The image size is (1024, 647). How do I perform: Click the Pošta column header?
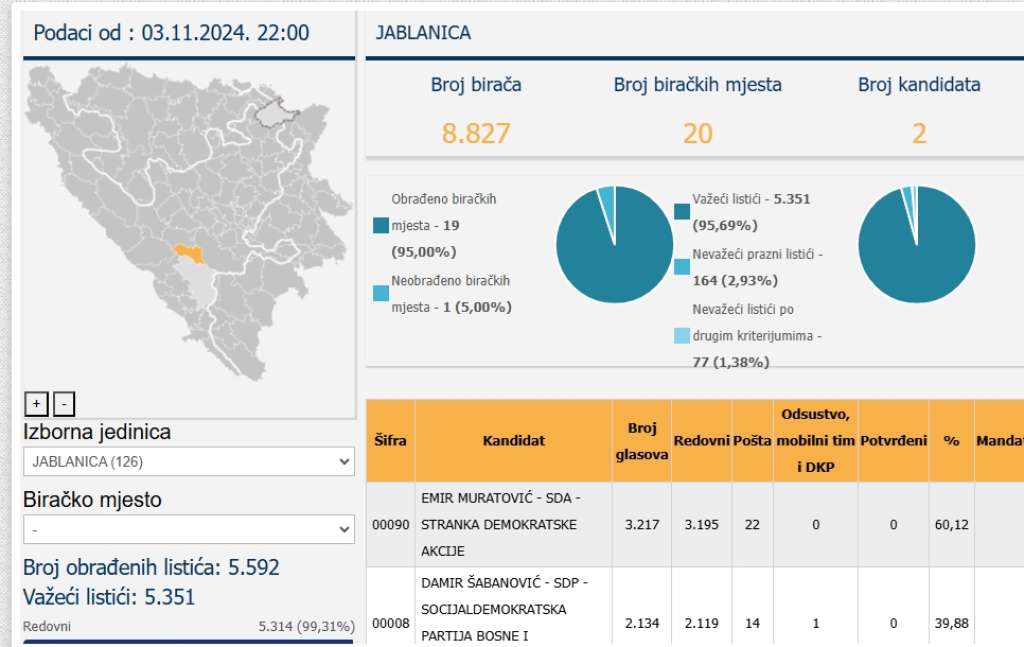coord(752,441)
